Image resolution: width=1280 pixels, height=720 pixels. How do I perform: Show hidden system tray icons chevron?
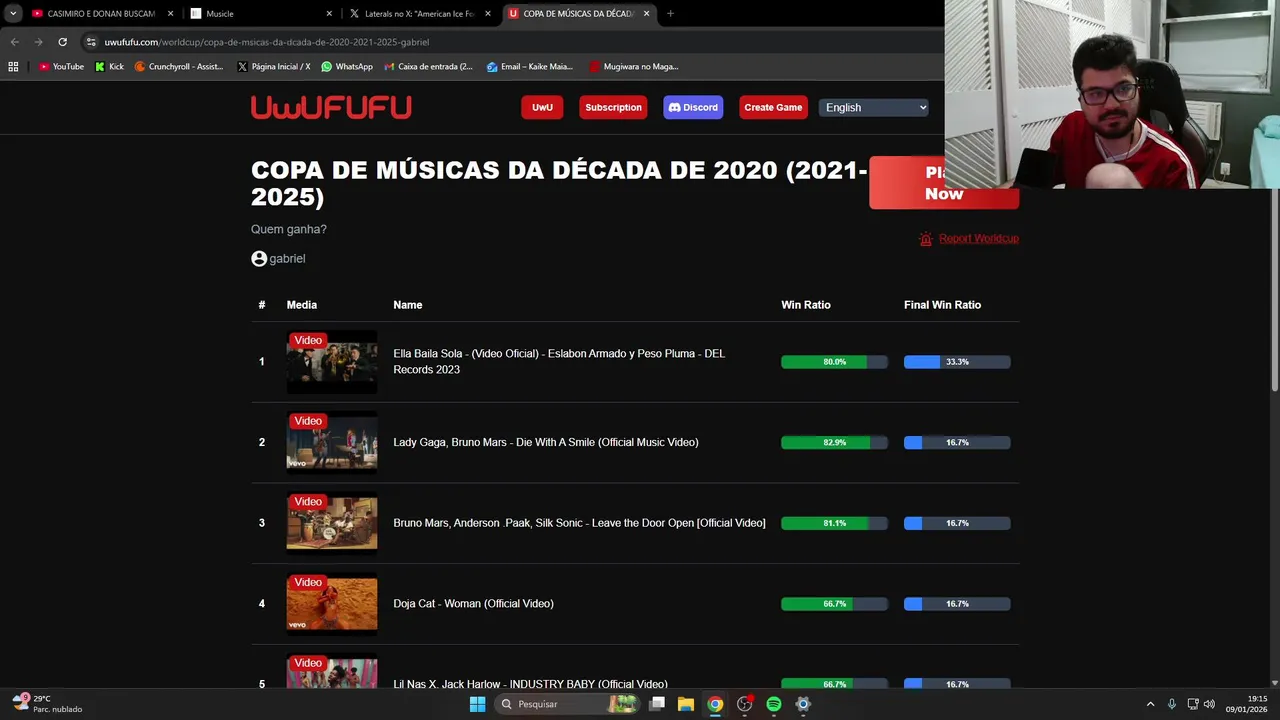pyautogui.click(x=1150, y=704)
